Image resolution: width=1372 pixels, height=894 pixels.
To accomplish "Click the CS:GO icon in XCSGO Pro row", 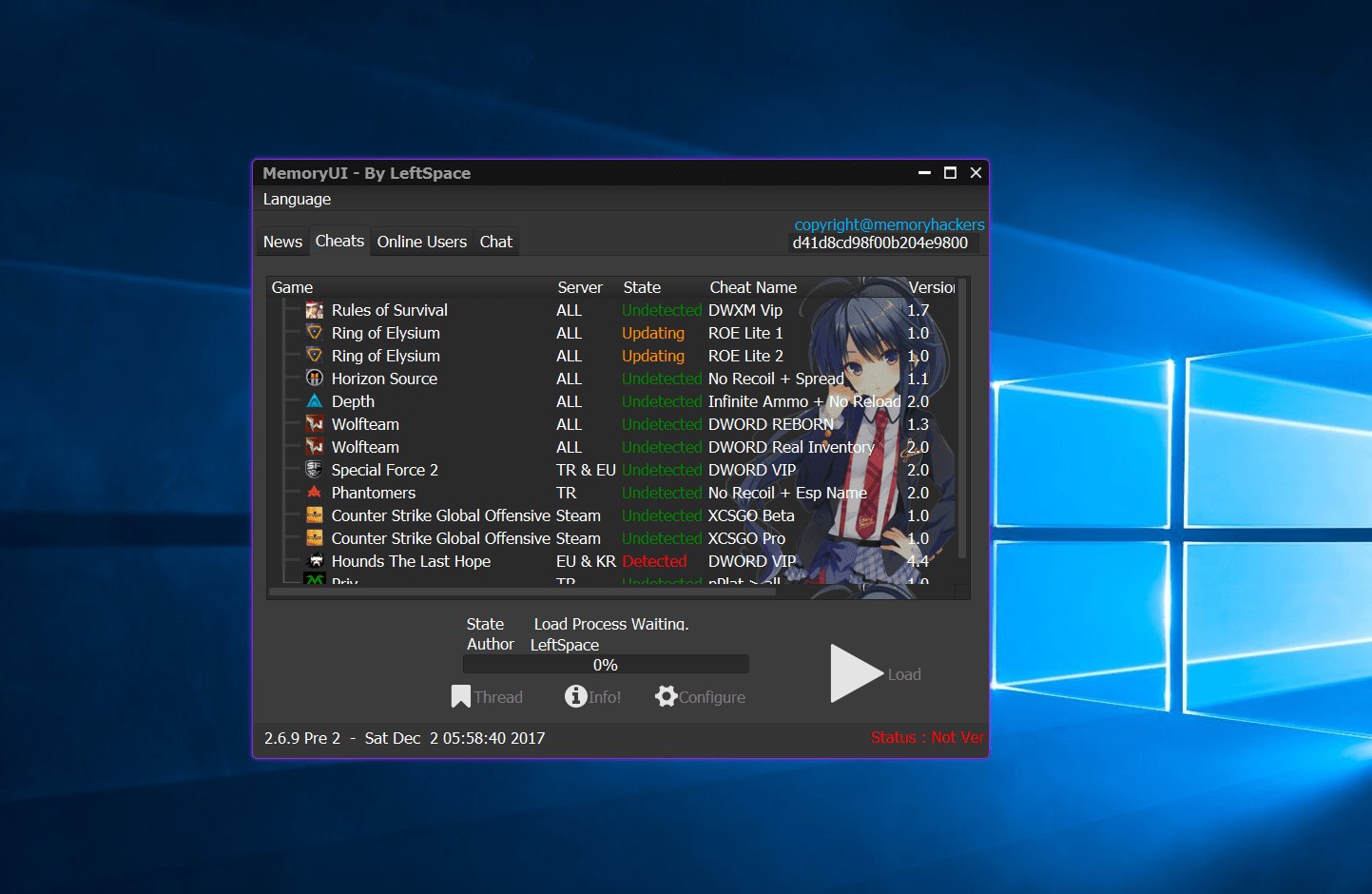I will click(315, 538).
